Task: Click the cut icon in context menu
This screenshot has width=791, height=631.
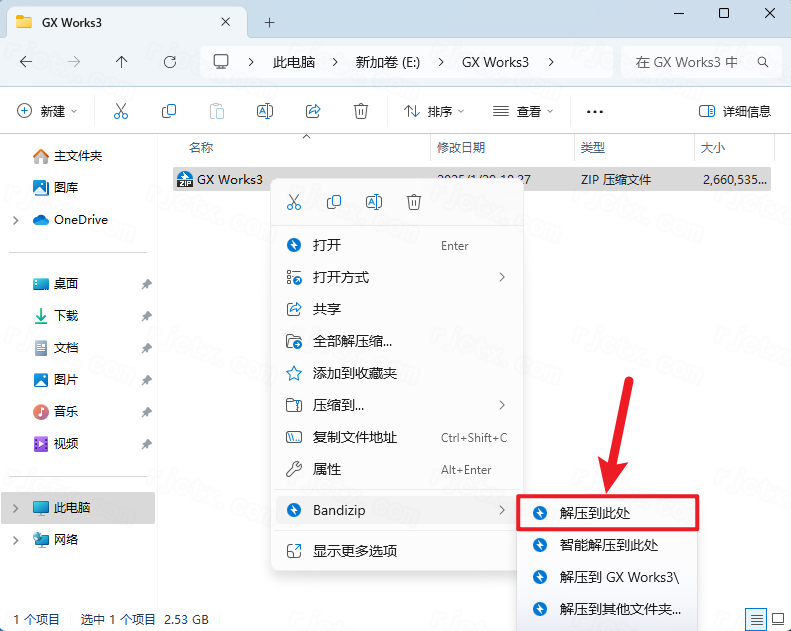Action: pyautogui.click(x=294, y=202)
